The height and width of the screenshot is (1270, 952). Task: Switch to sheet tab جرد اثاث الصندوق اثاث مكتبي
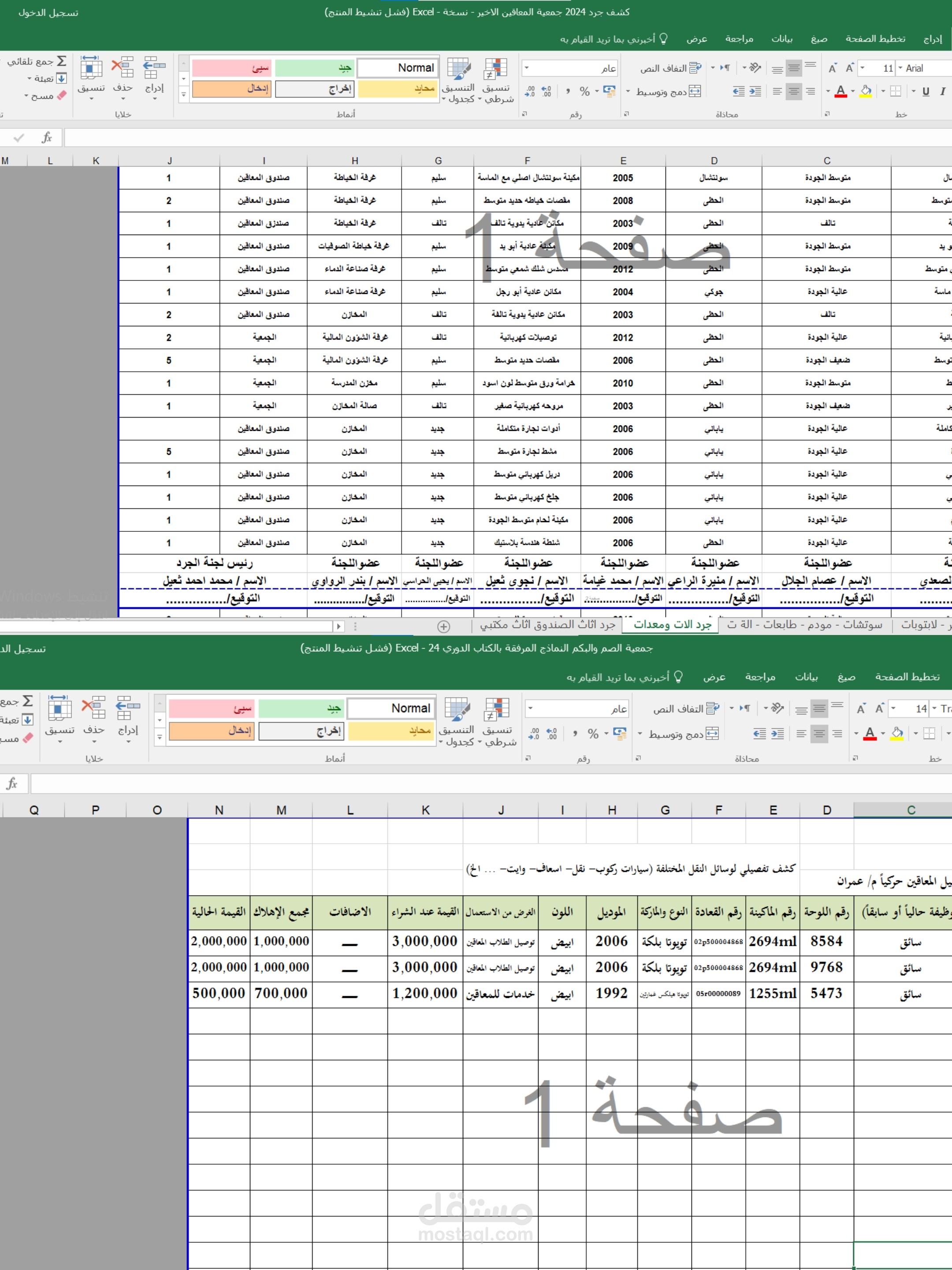[x=547, y=625]
